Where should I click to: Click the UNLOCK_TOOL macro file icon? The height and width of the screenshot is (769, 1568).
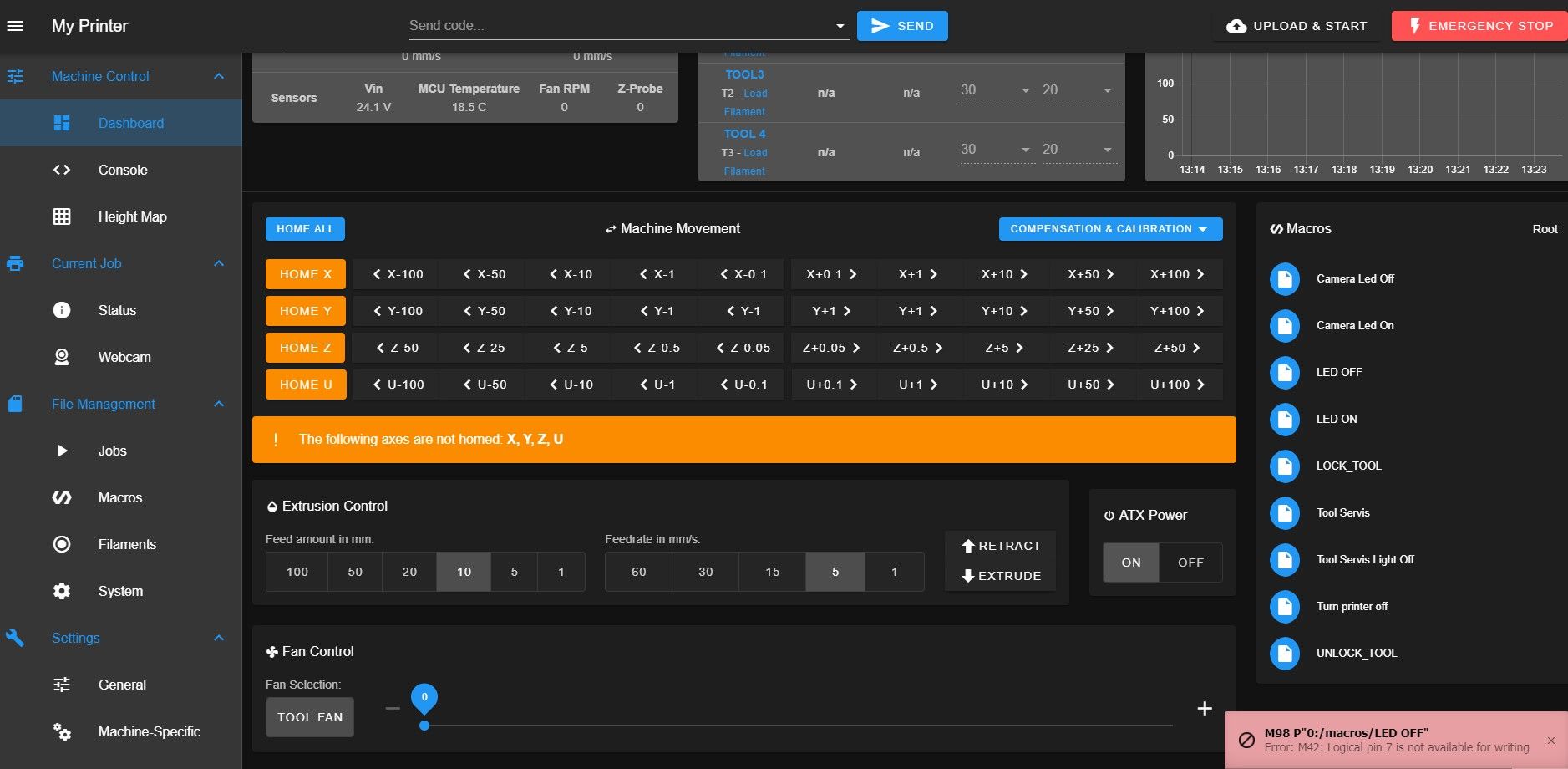click(x=1285, y=653)
